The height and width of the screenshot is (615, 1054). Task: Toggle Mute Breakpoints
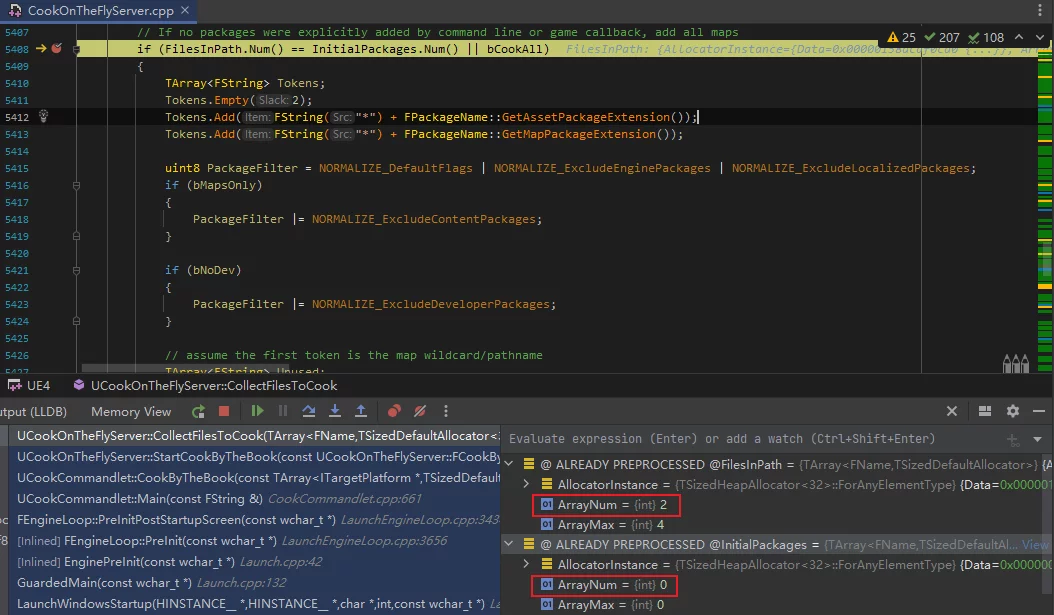coord(421,411)
